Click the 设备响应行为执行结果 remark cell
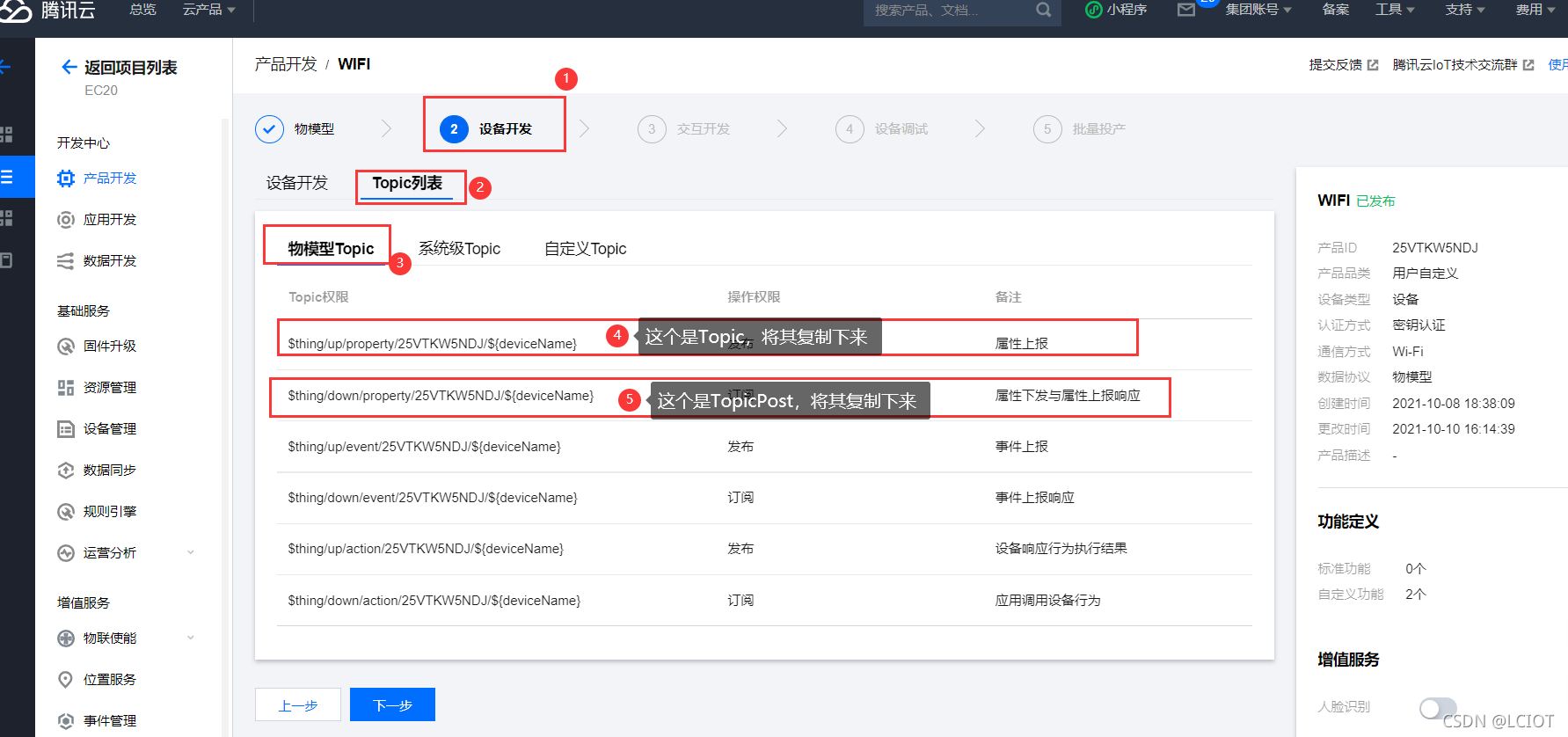Screen dimensions: 1568x737 (1061, 549)
